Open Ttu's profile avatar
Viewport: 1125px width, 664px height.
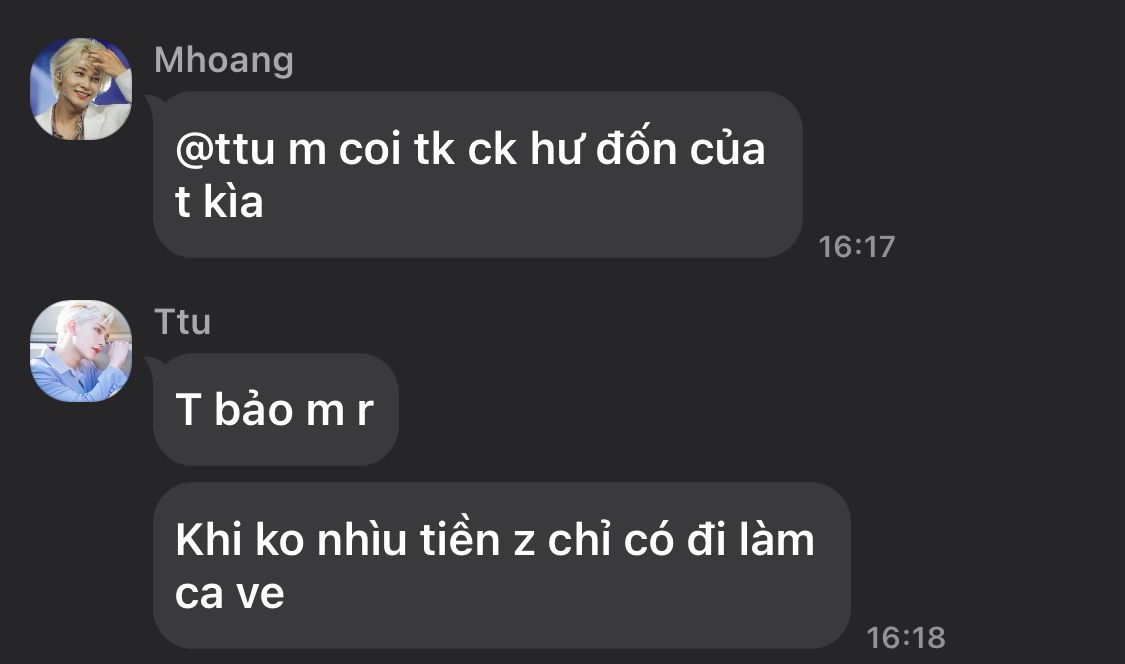(x=81, y=350)
